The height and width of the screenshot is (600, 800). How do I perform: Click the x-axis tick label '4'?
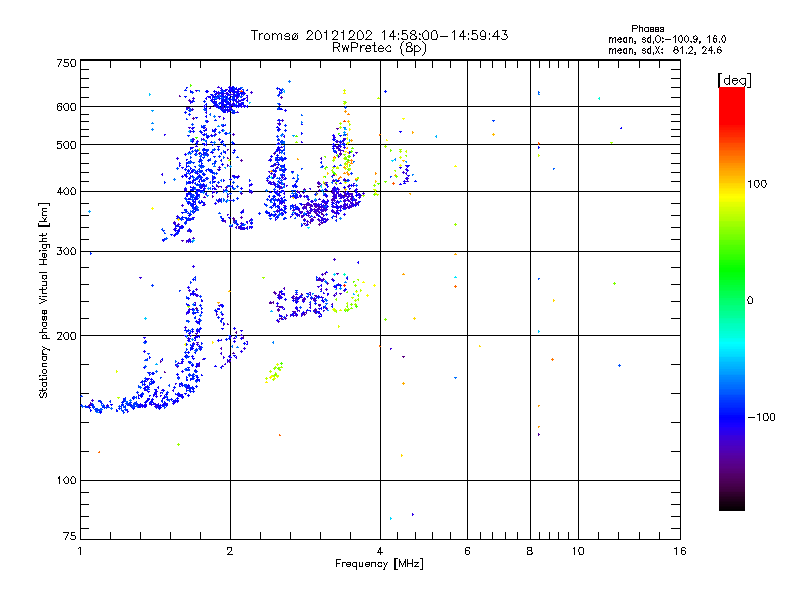(x=380, y=551)
